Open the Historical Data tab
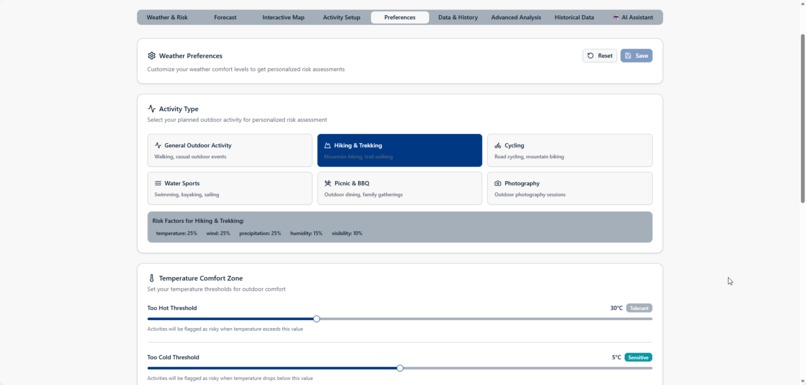806x385 pixels. (x=574, y=17)
